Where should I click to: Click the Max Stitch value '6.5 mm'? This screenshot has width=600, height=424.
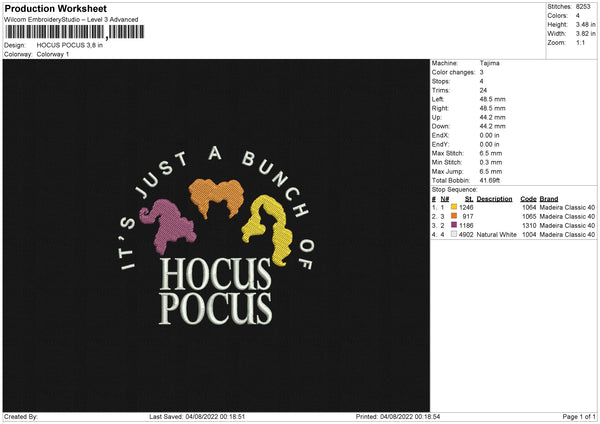491,153
